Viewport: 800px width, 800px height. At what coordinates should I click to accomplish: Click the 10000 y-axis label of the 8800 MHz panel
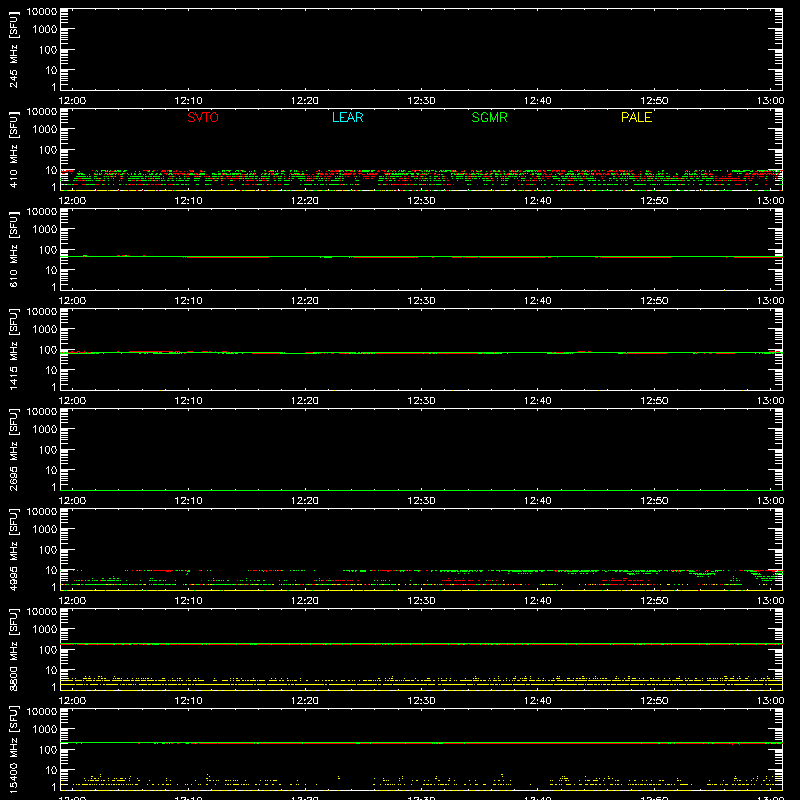click(42, 612)
